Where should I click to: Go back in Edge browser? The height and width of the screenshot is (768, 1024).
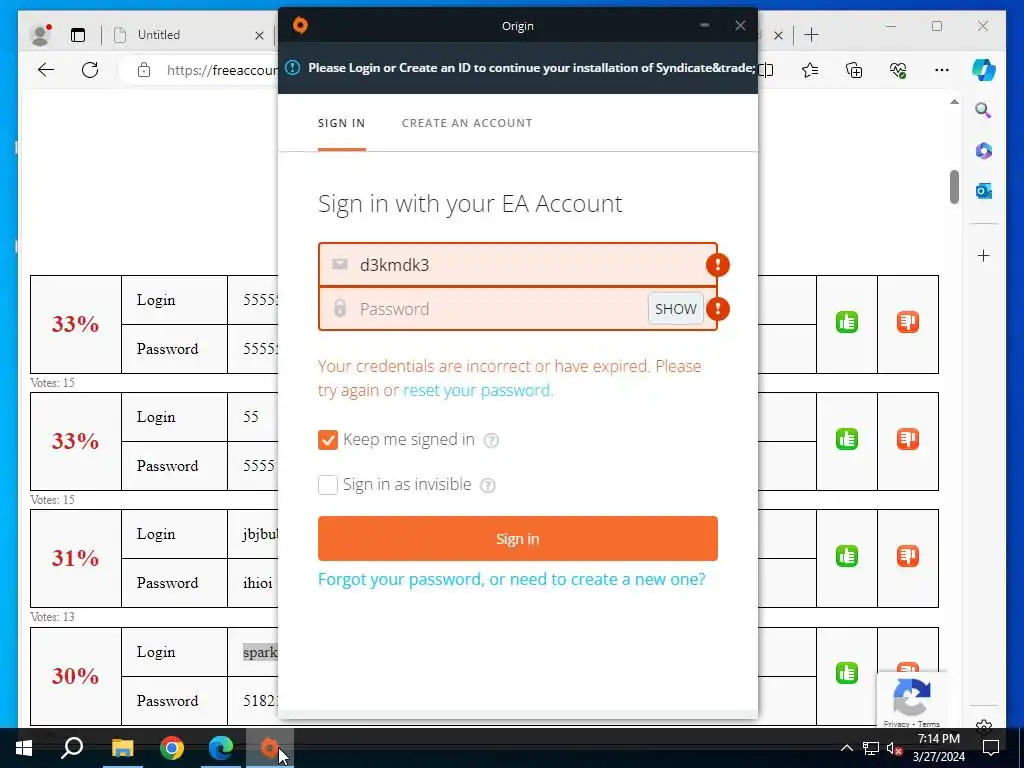(46, 70)
